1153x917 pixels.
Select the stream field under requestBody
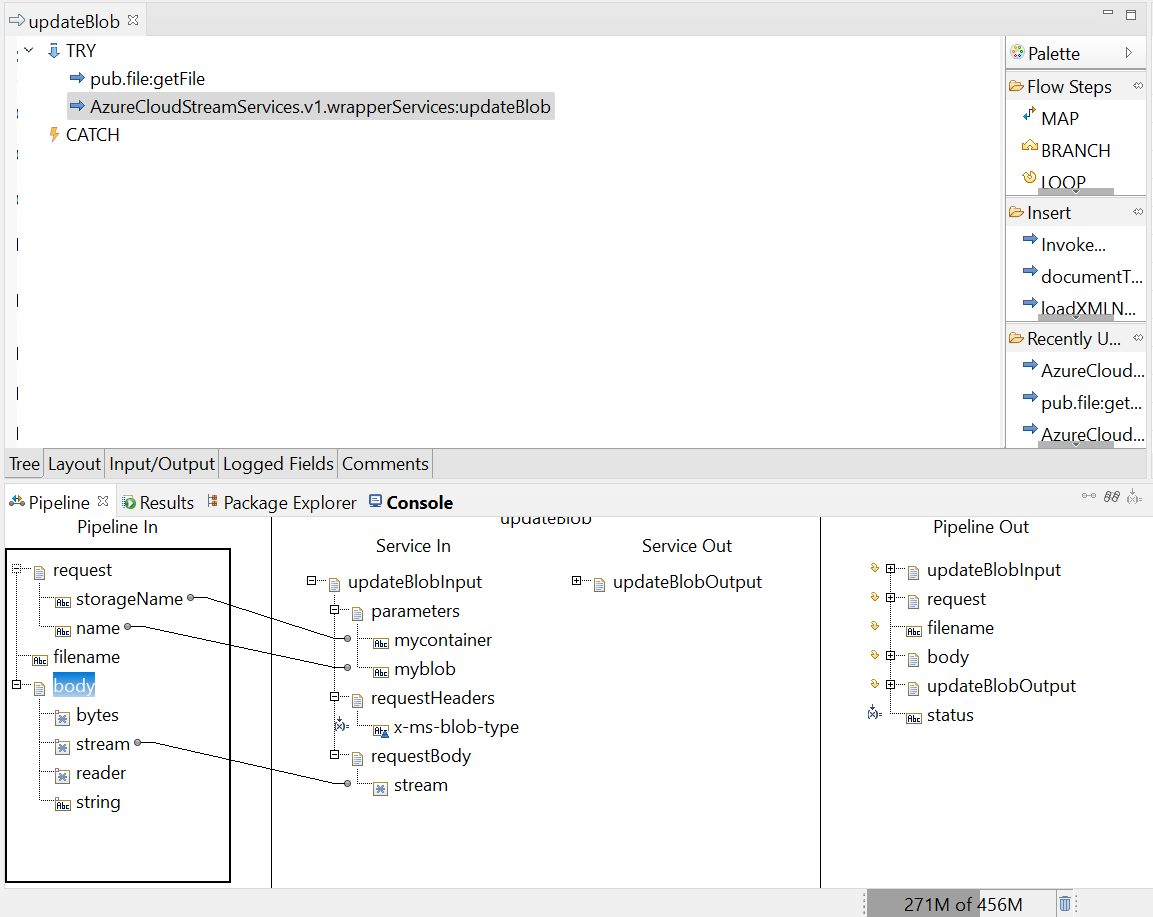(x=421, y=785)
